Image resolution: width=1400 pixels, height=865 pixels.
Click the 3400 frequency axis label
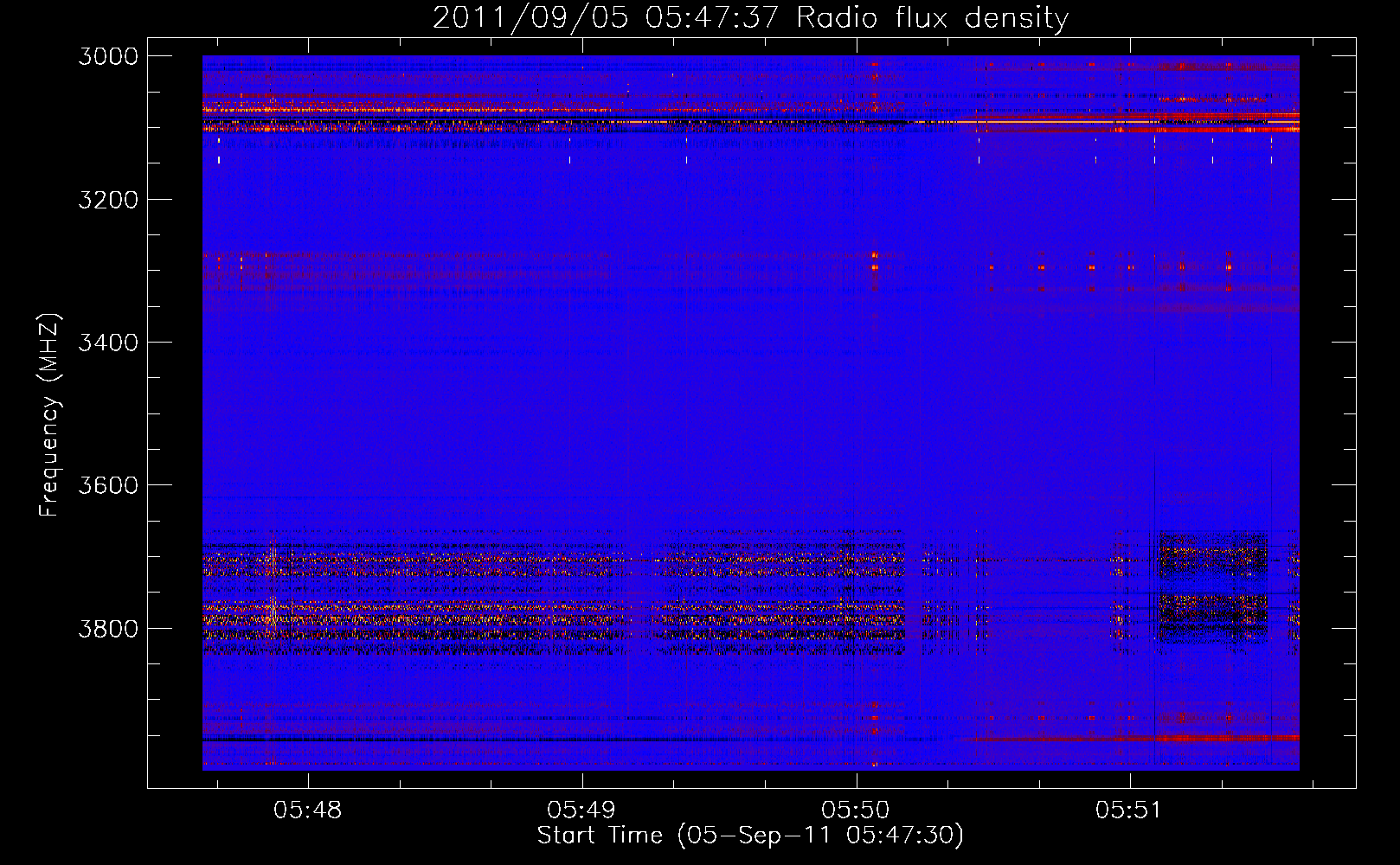tap(108, 343)
